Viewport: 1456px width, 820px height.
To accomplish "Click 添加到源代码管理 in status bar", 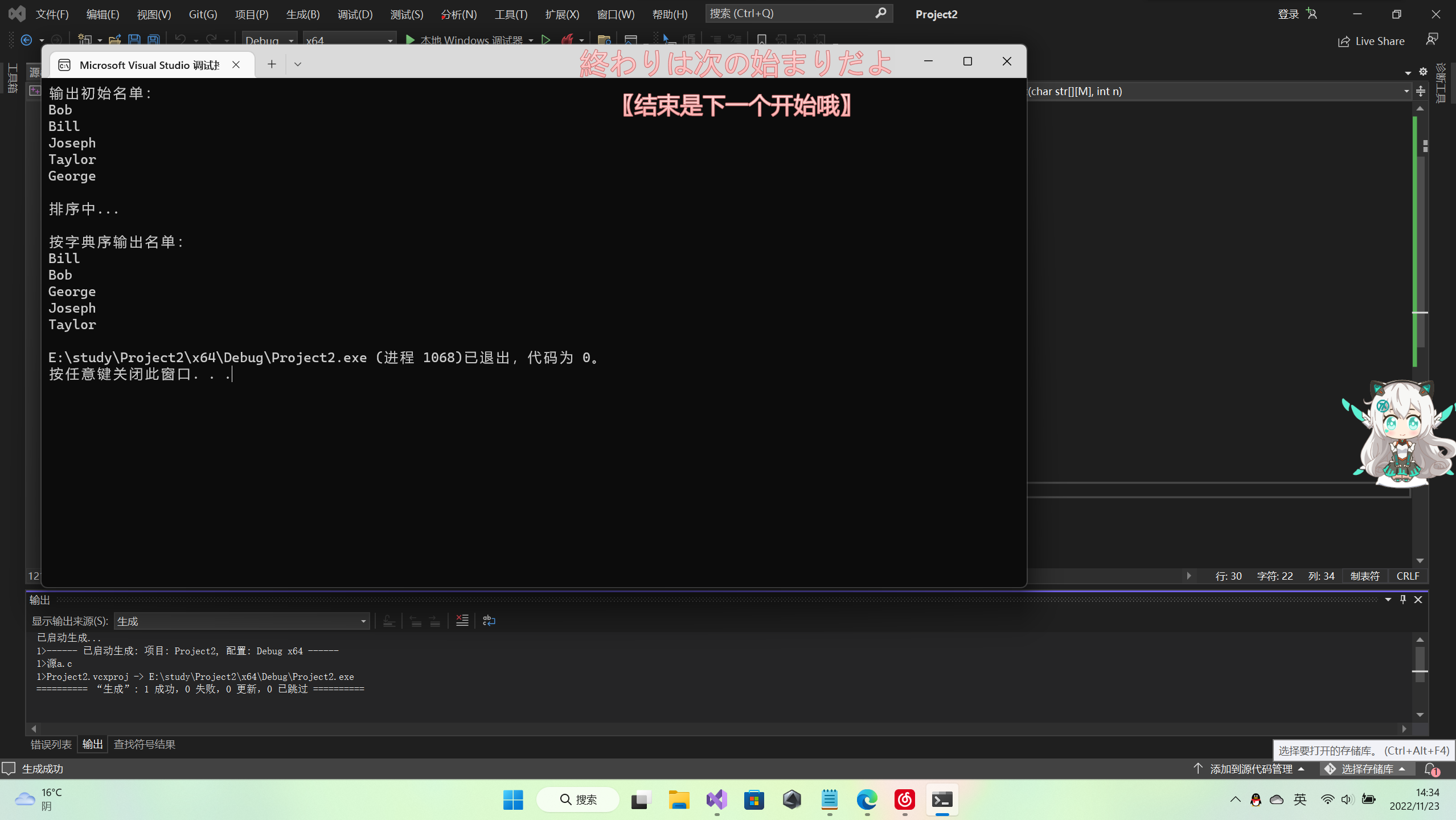I will [x=1250, y=769].
